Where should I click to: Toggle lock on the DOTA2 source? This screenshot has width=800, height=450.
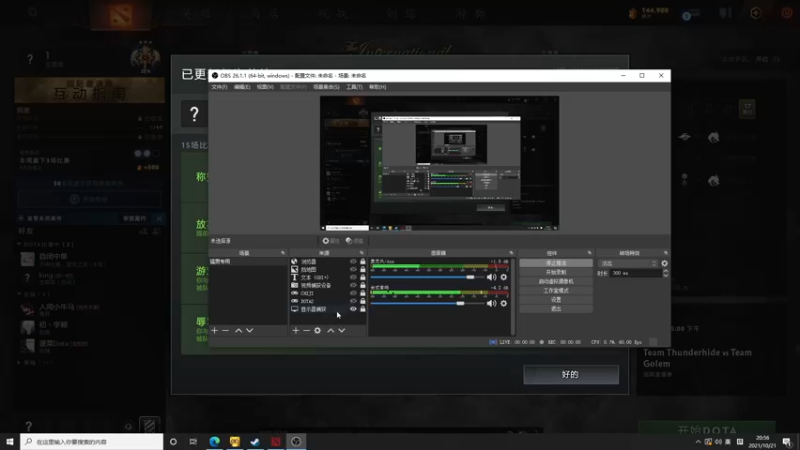[x=363, y=301]
